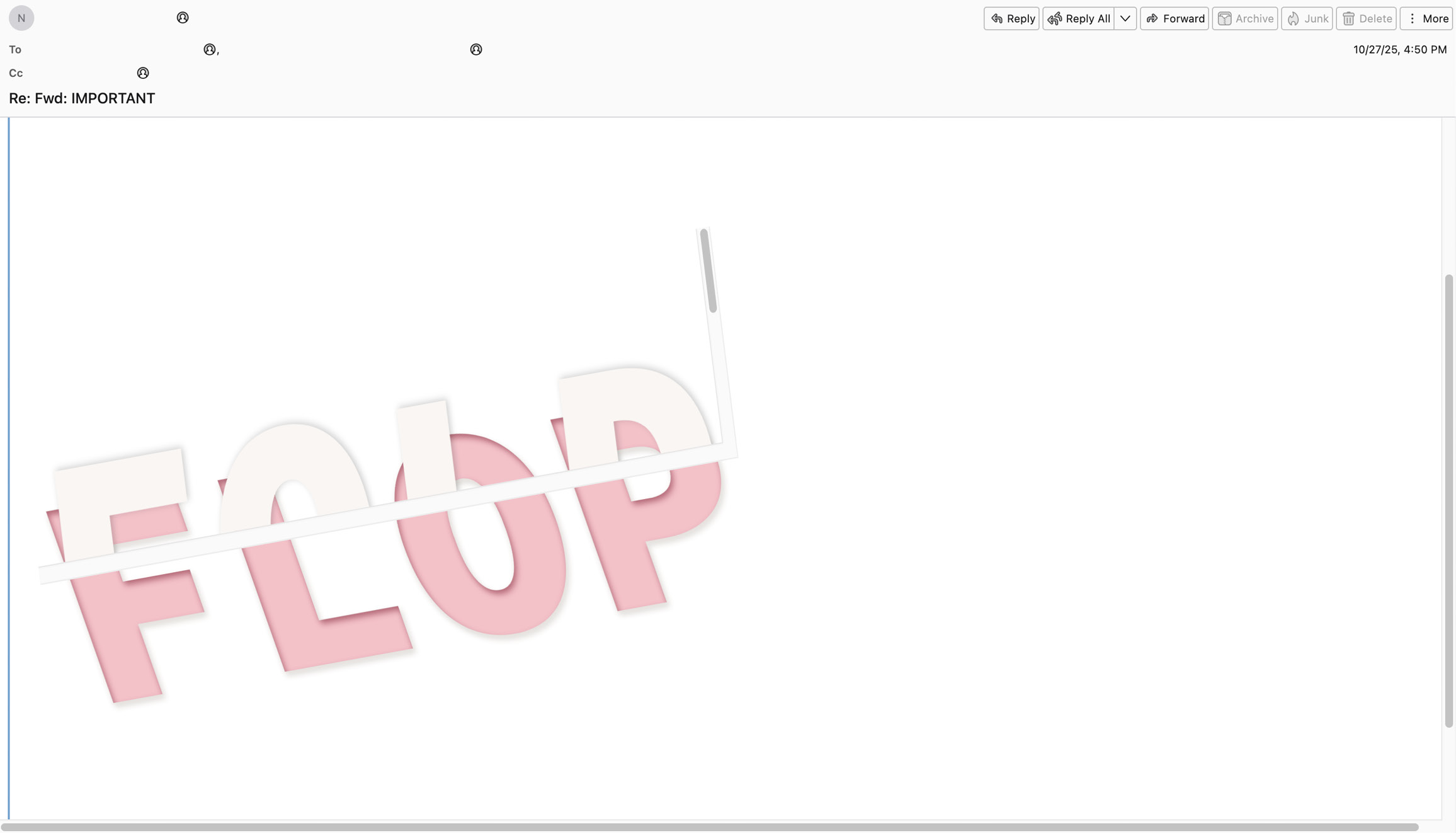Click the message date 10/27/25, 4:50 PM
1456x833 pixels.
(x=1399, y=49)
